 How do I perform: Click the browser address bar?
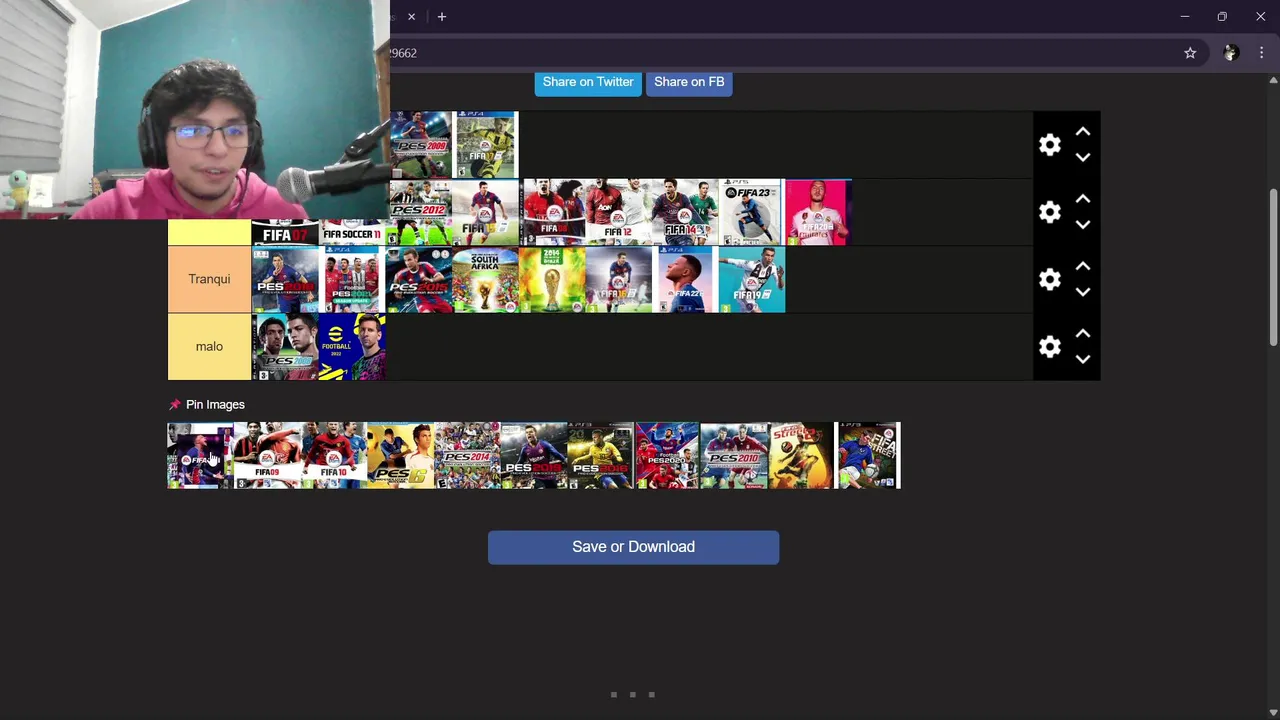[x=780, y=53]
